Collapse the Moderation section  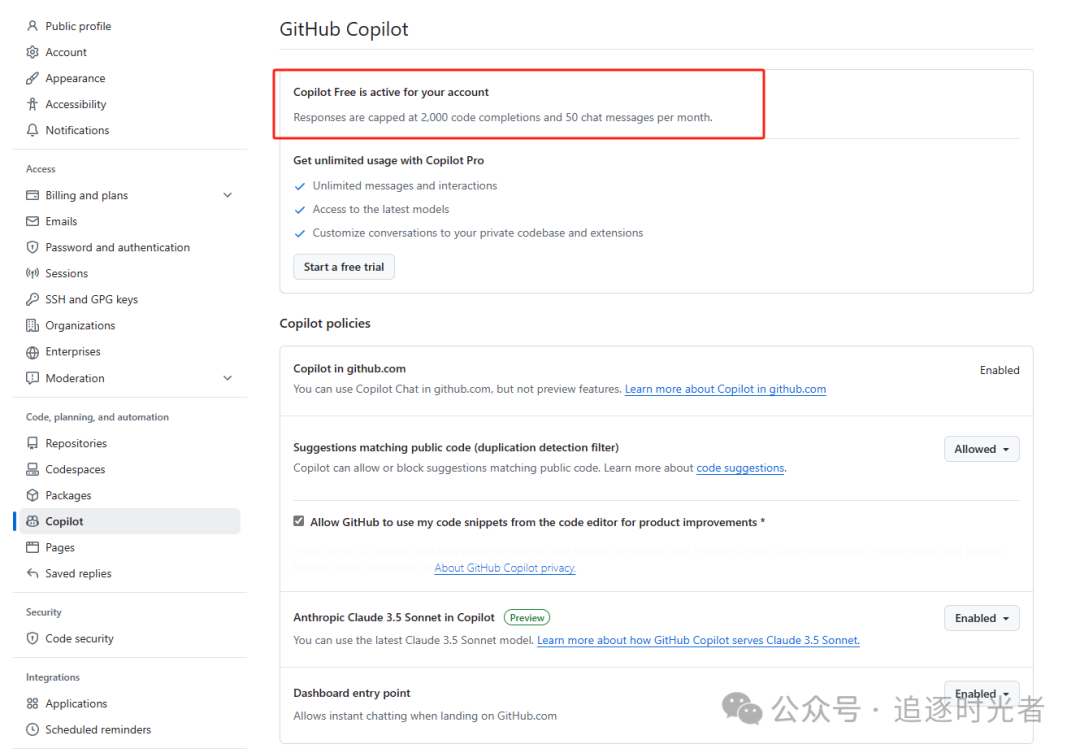point(227,378)
